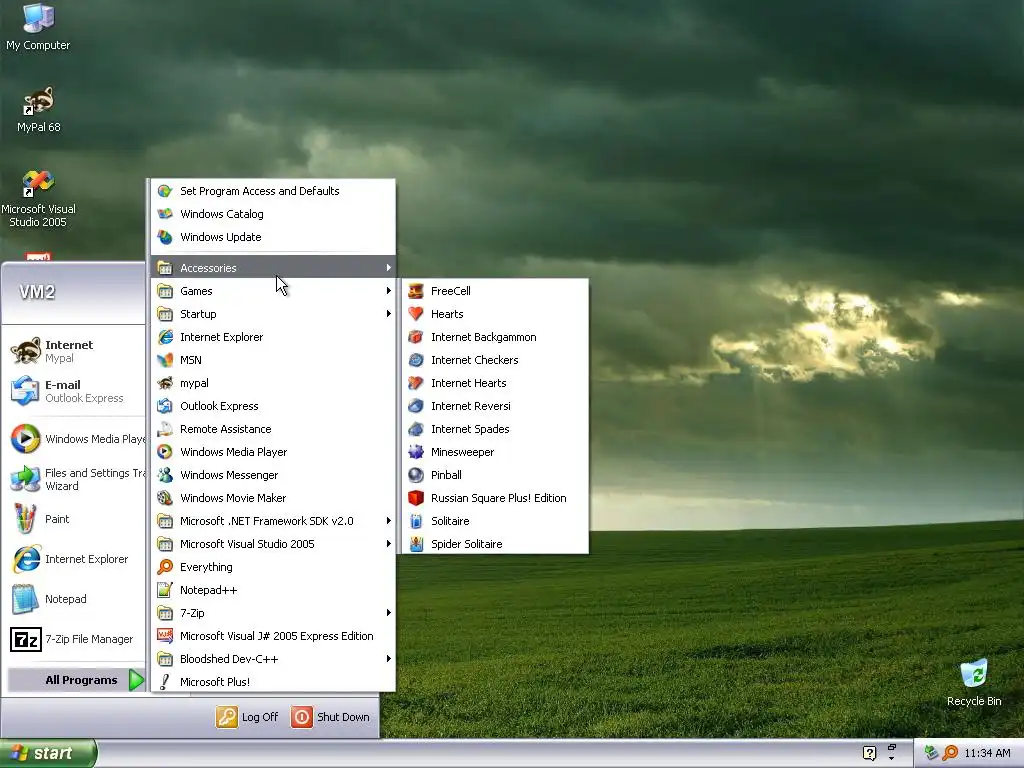
Task: Expand the Accessories submenu
Action: coord(273,268)
